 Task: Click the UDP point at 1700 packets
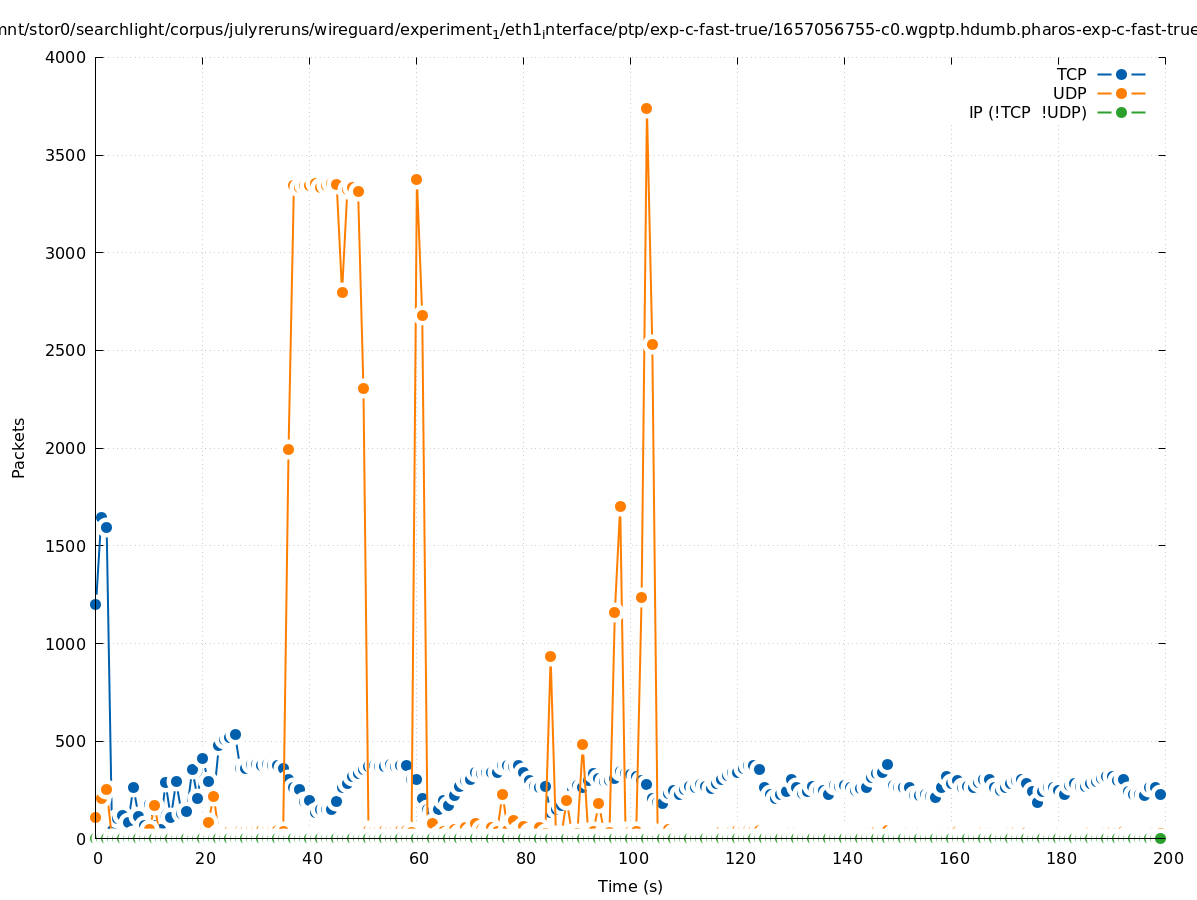[620, 506]
